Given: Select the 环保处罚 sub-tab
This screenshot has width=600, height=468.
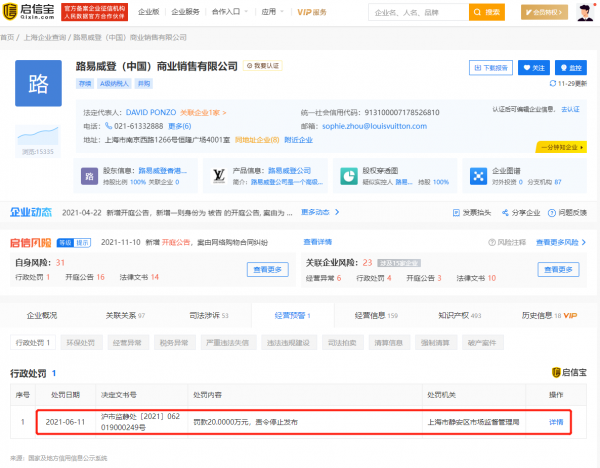Looking at the screenshot, I should pos(80,342).
